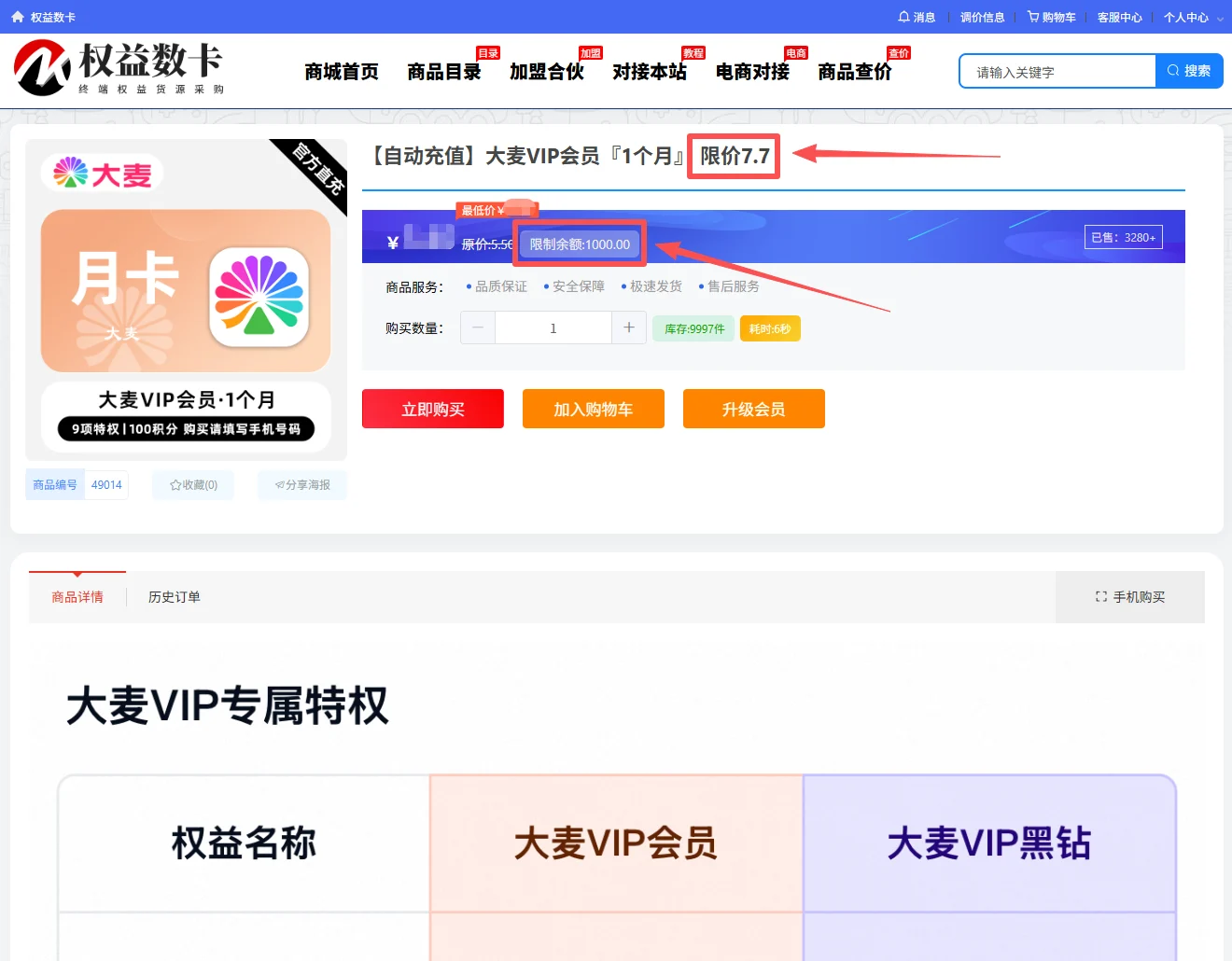Click the quantity input field showing 1
The height and width of the screenshot is (961, 1232).
pos(553,327)
